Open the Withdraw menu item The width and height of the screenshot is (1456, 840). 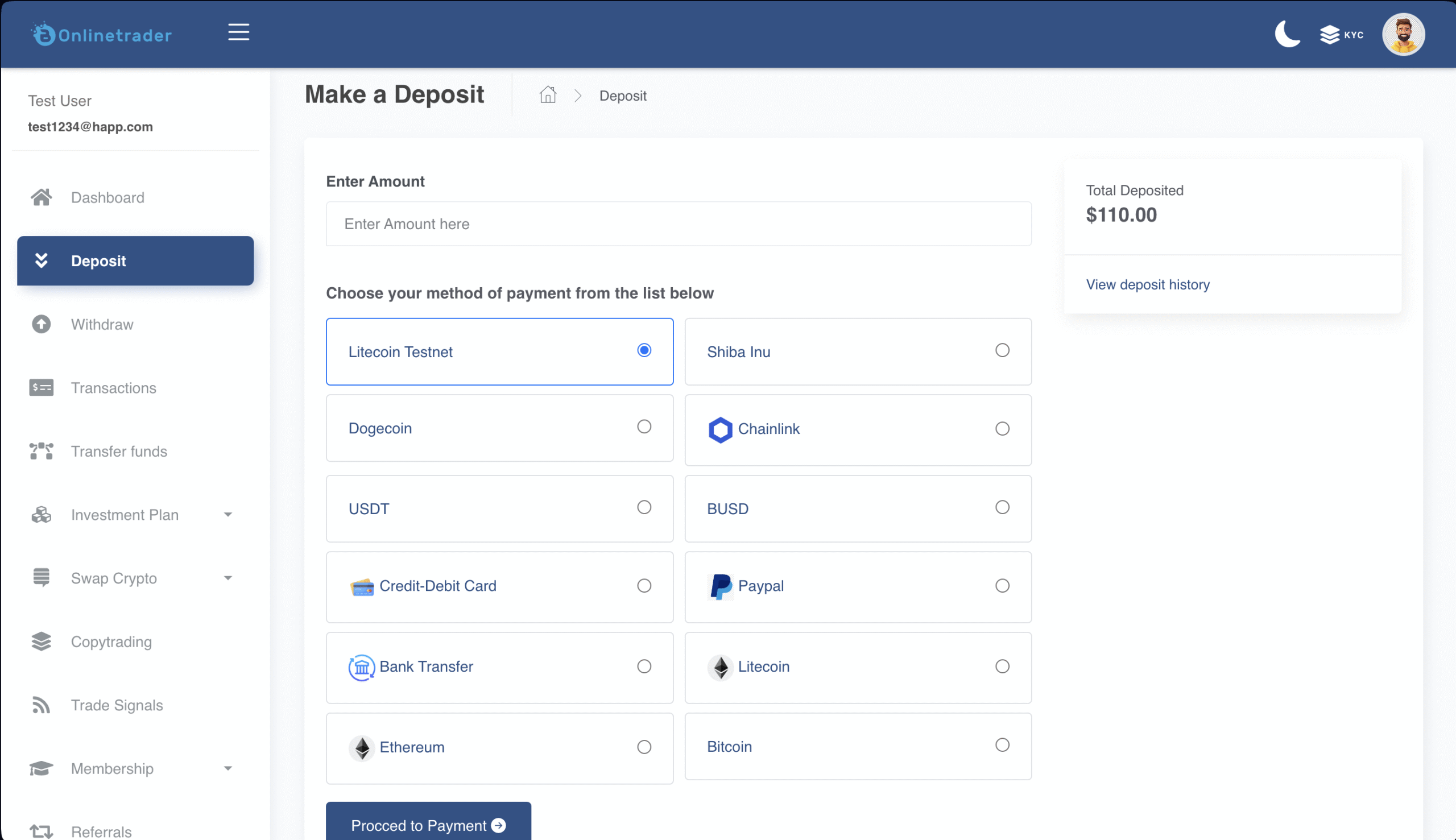pyautogui.click(x=135, y=324)
